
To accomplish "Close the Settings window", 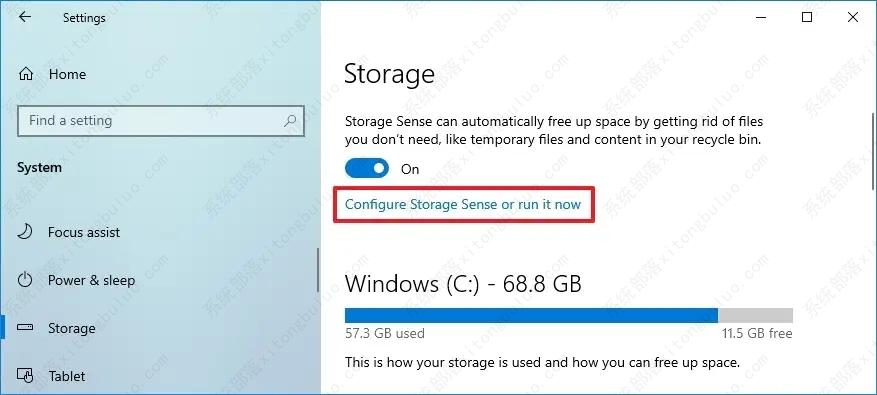I will point(853,17).
